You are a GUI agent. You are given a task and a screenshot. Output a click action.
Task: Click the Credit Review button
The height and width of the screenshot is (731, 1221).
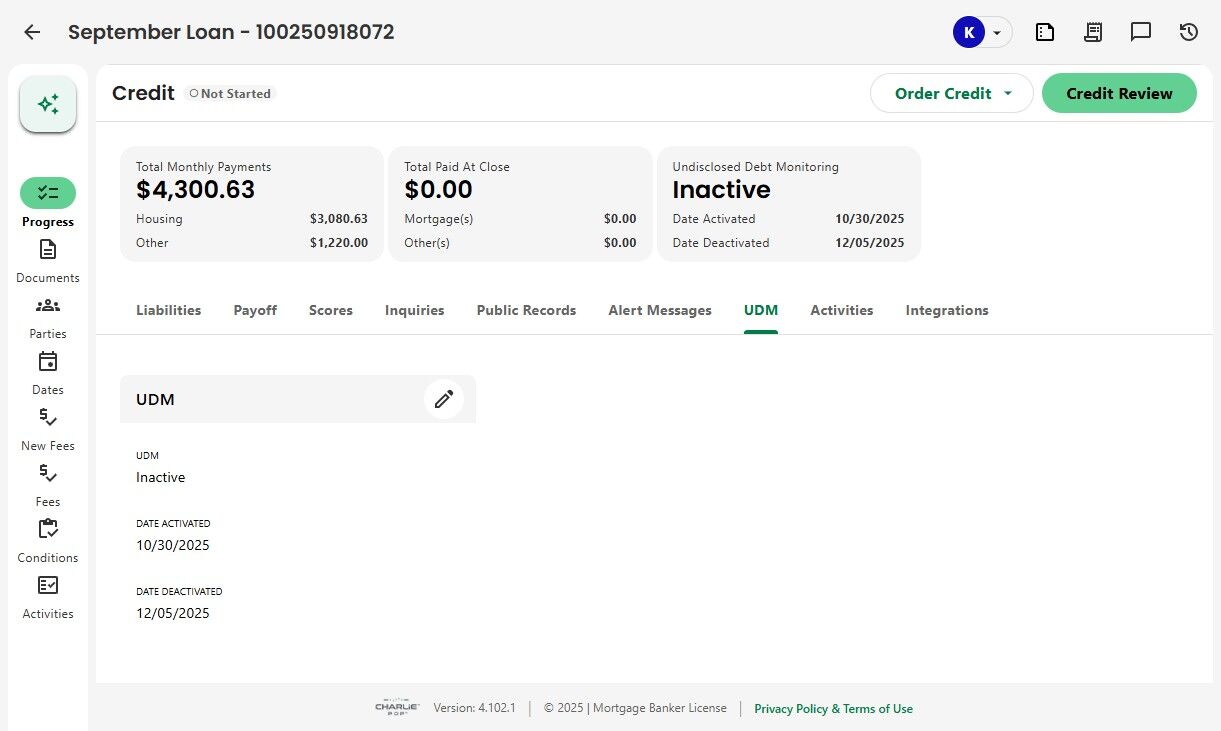[x=1119, y=93]
